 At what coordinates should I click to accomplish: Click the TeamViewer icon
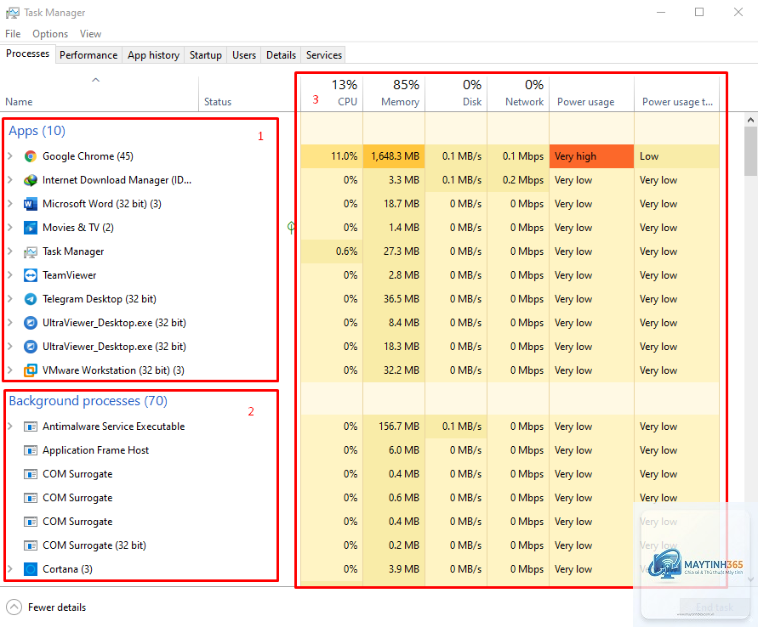tap(30, 275)
